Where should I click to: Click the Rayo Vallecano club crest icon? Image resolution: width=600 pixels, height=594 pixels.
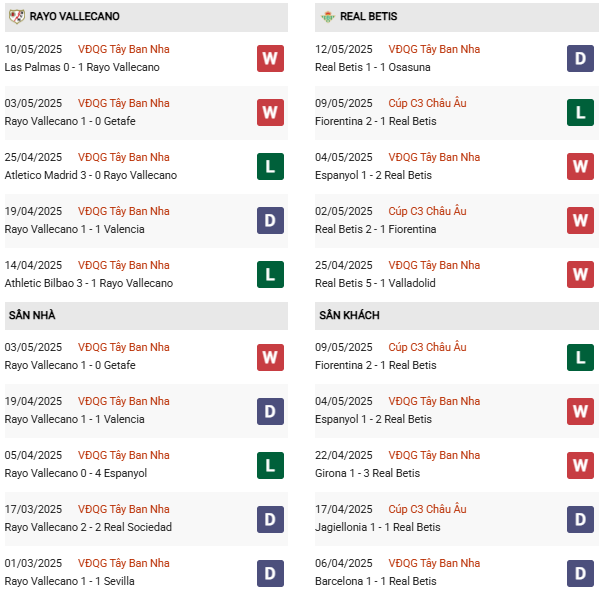(16, 16)
